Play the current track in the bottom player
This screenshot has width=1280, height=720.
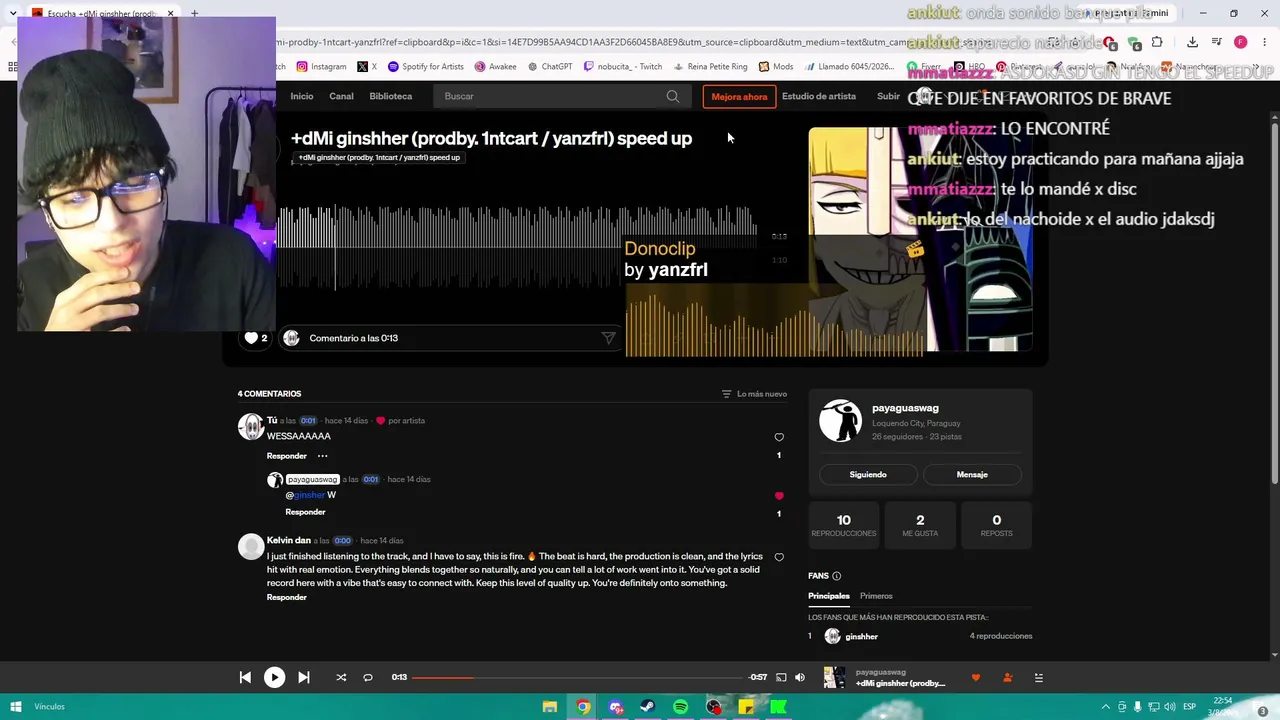pyautogui.click(x=274, y=677)
